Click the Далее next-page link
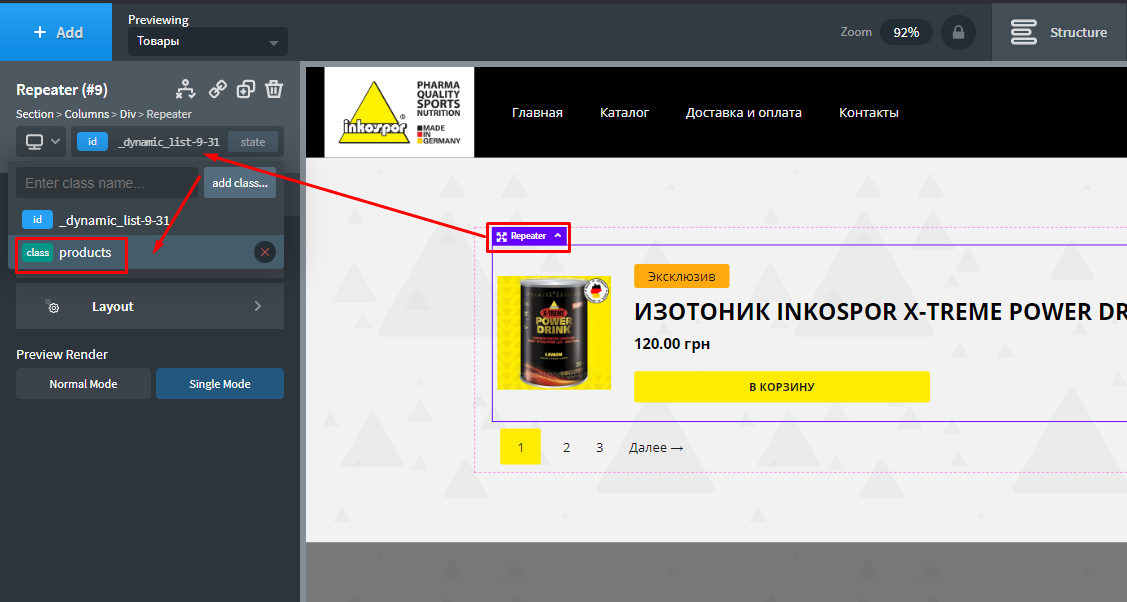The image size is (1127, 602). [x=656, y=448]
